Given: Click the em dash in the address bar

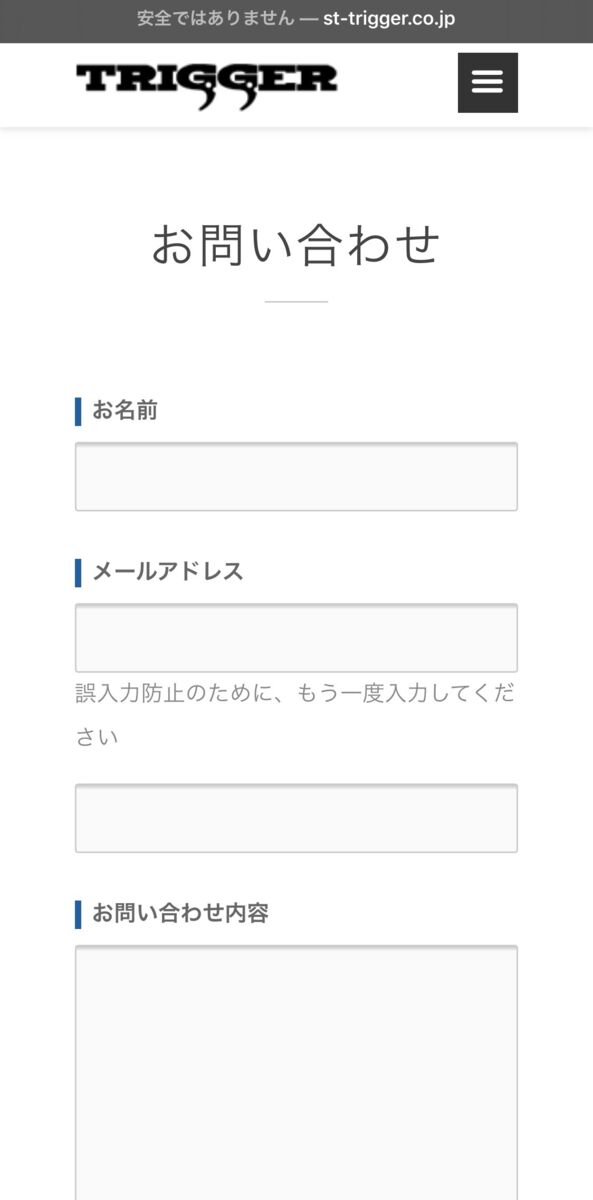Looking at the screenshot, I should coord(308,19).
